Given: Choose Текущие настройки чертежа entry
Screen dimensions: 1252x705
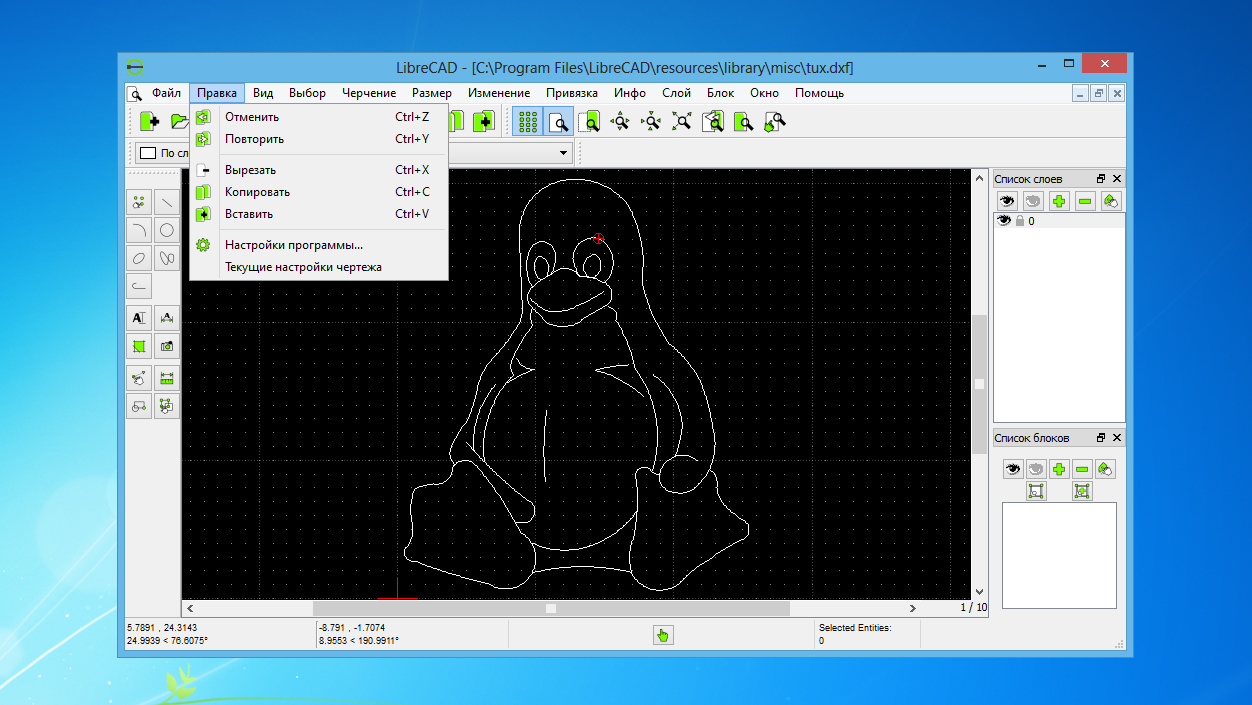Looking at the screenshot, I should [318, 267].
